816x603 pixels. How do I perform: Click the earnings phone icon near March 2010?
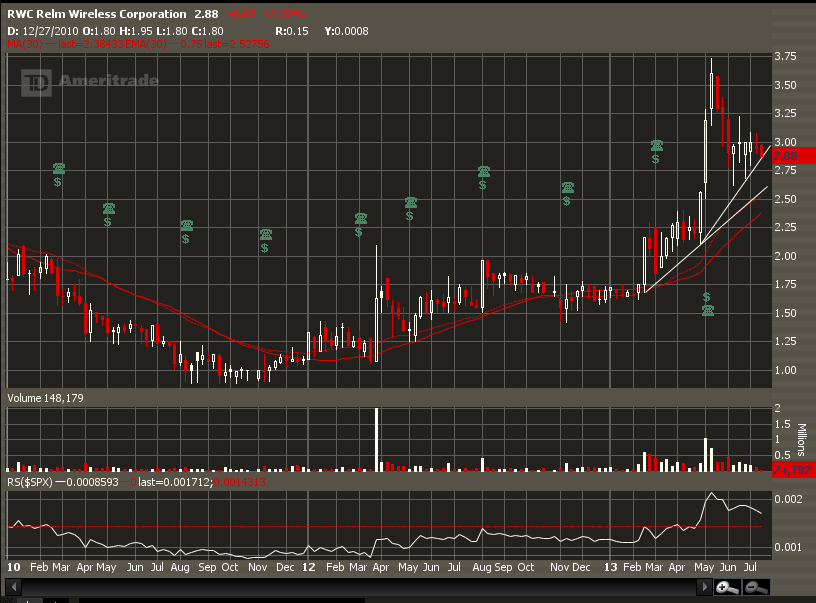[x=59, y=168]
